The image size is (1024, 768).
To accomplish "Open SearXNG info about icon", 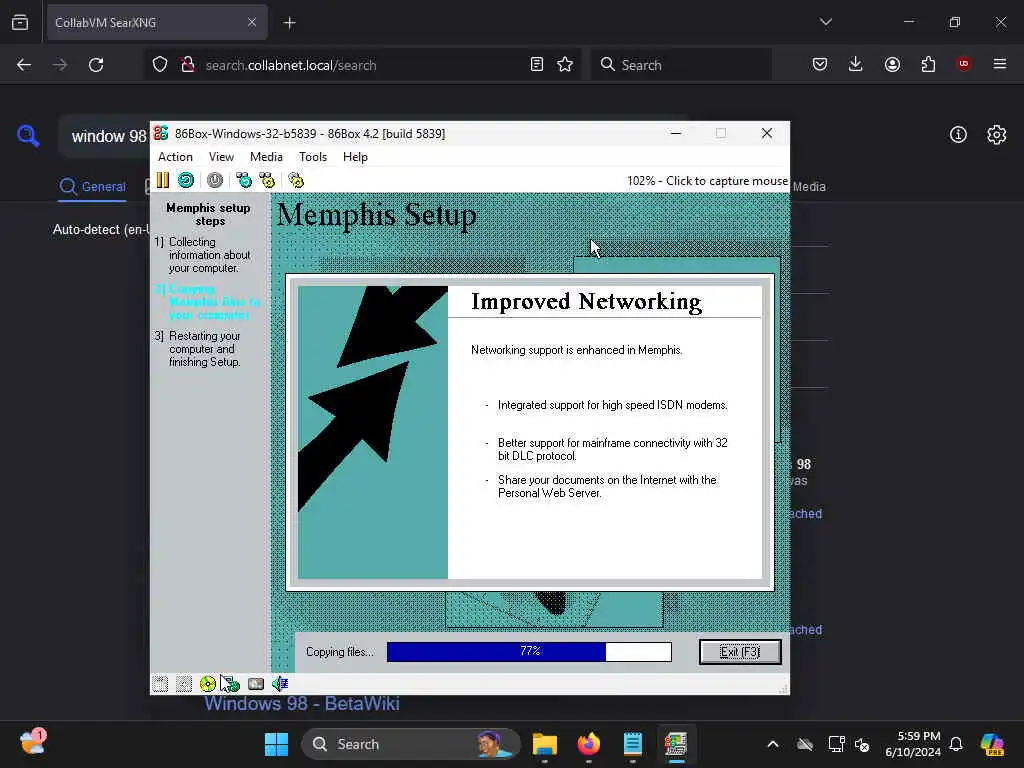I will (x=958, y=135).
